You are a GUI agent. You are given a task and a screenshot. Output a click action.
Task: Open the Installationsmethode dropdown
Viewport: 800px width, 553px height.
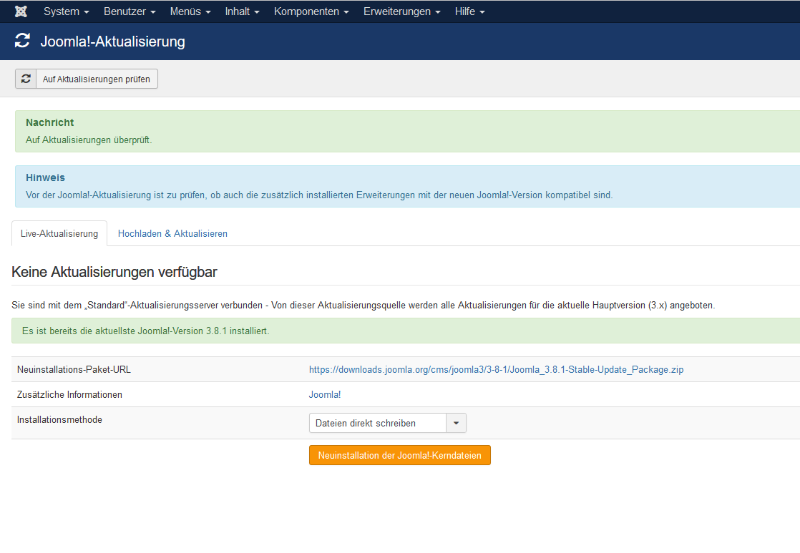pyautogui.click(x=388, y=423)
